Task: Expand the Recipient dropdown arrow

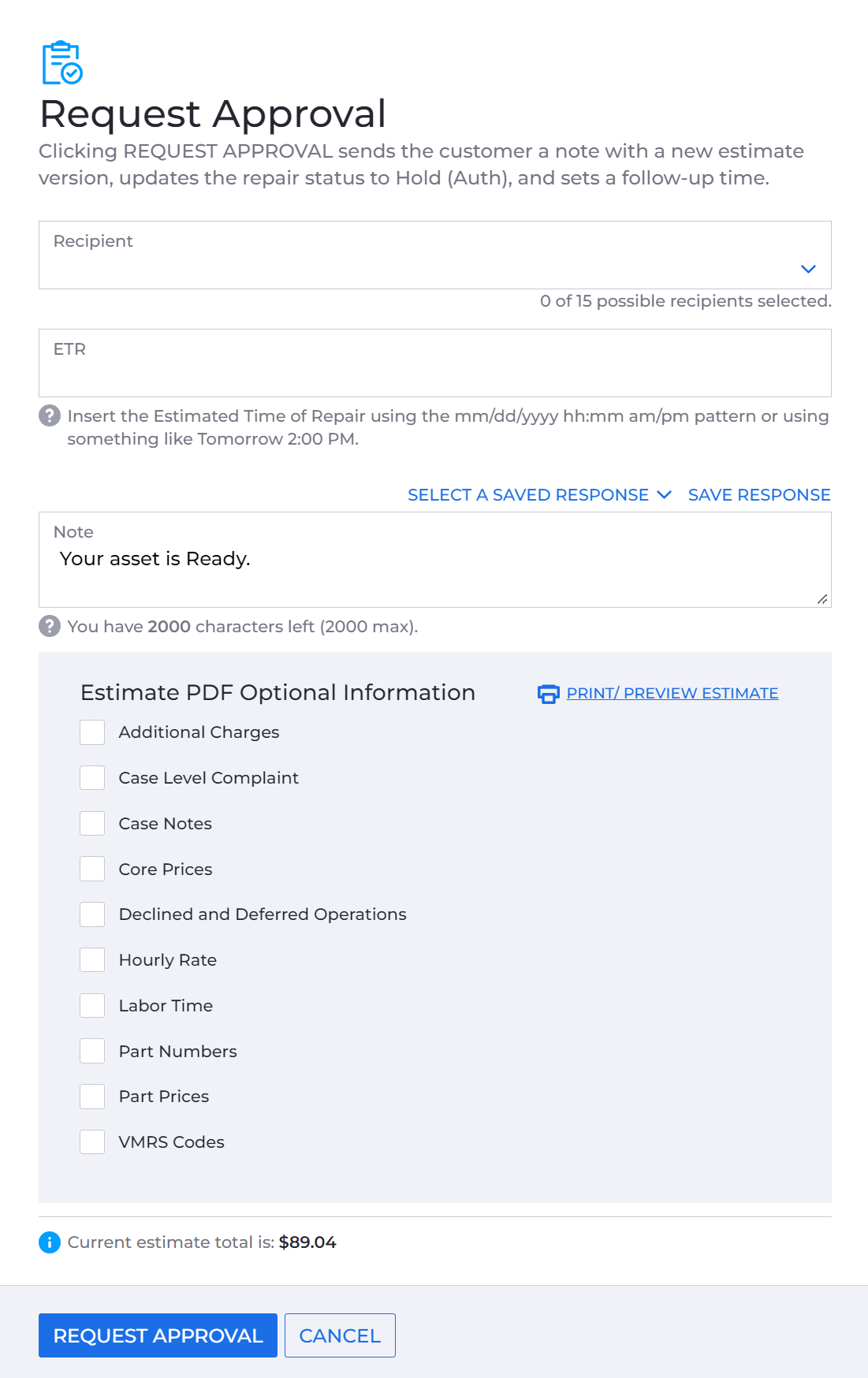Action: click(808, 269)
